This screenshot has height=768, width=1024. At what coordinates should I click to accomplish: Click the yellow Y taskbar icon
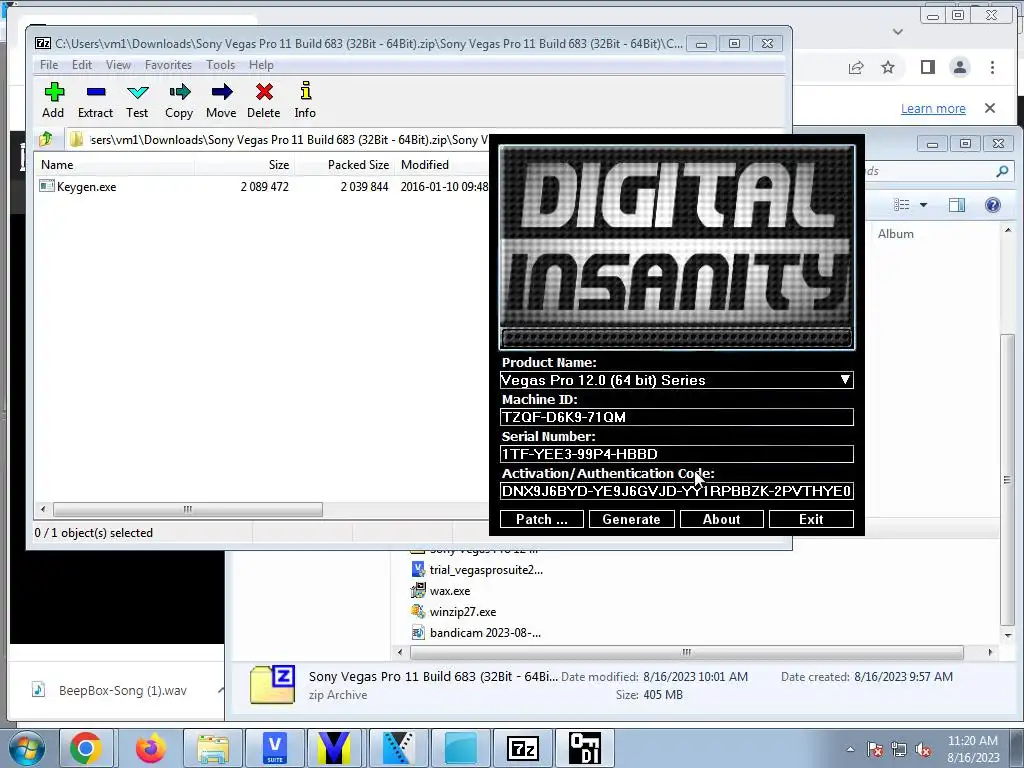pos(334,748)
